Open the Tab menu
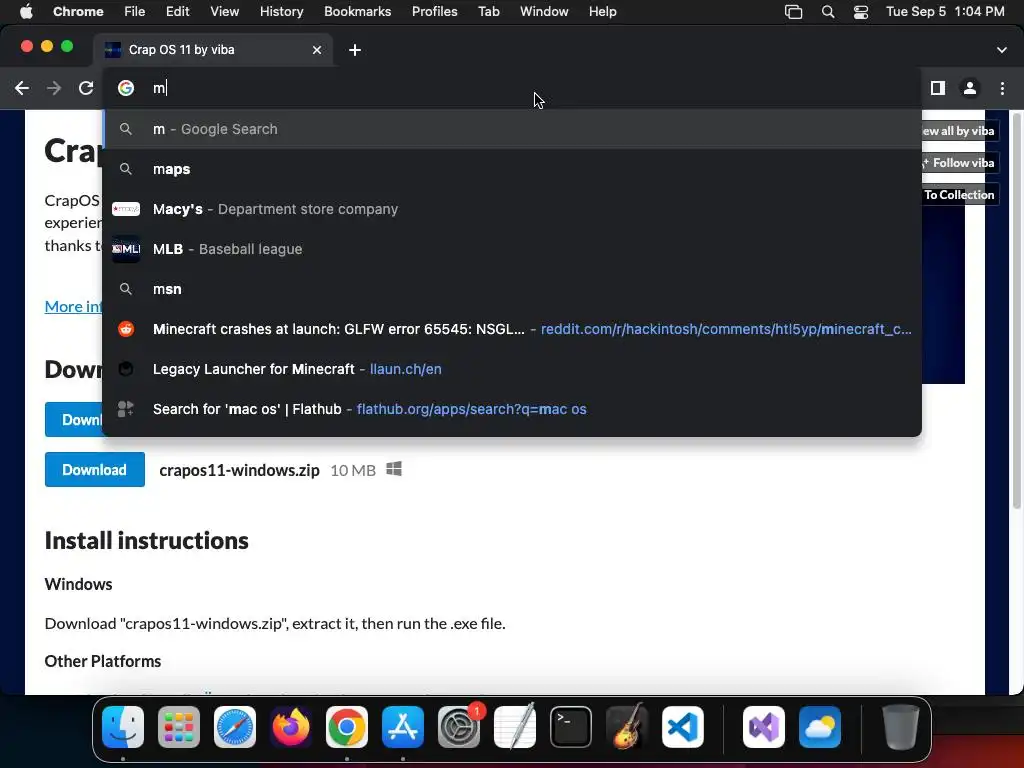Viewport: 1024px width, 768px height. click(x=488, y=12)
